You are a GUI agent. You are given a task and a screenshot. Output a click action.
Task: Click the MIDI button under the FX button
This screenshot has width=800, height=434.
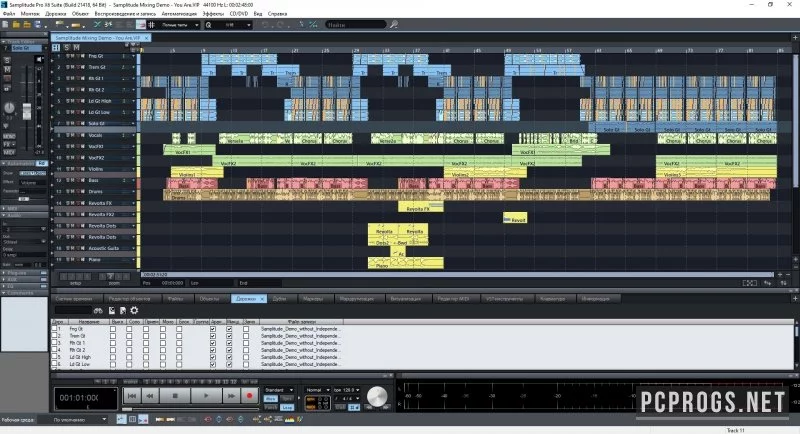pos(9,152)
